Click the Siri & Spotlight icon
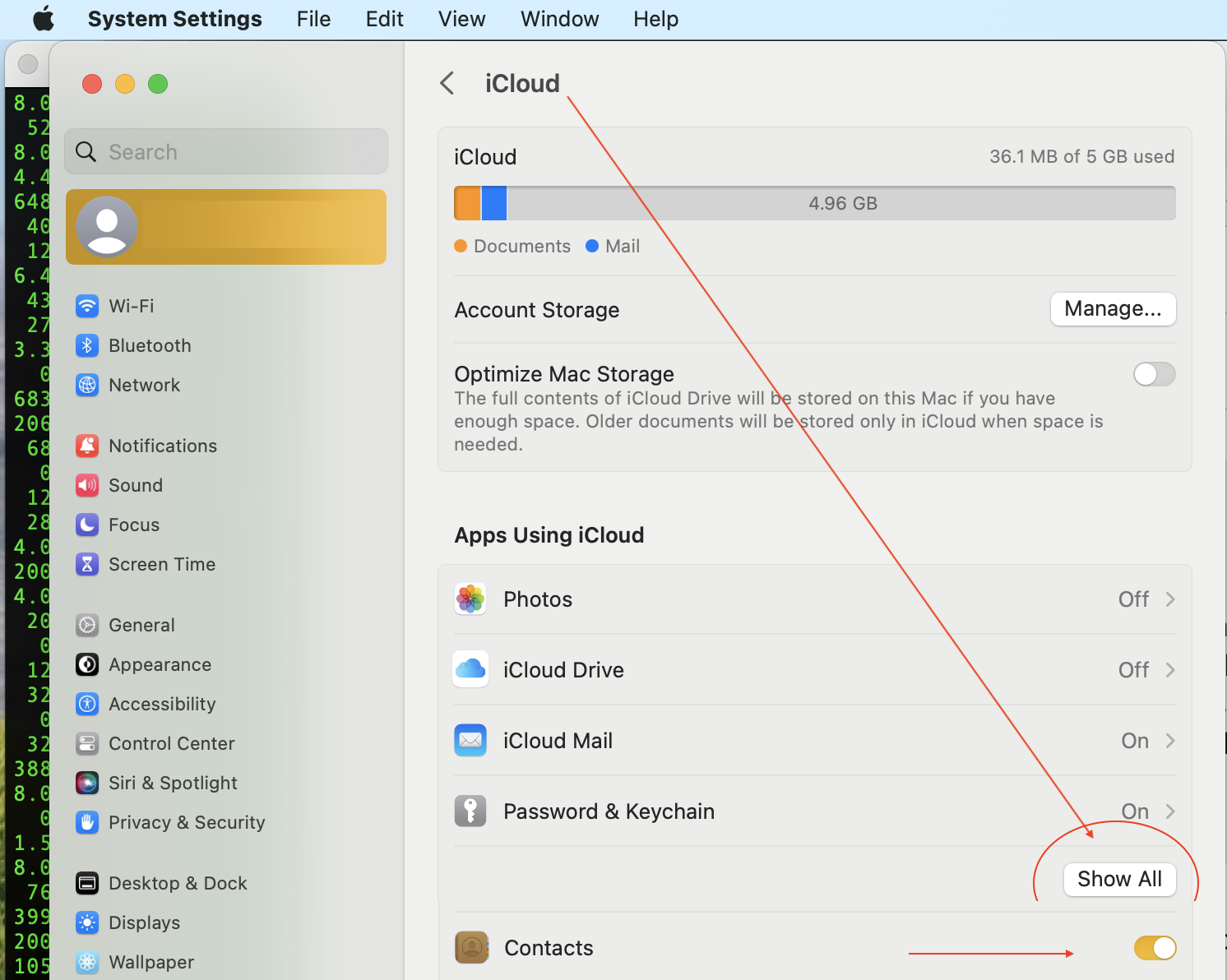Screen dimensions: 1227x980 (x=87, y=783)
